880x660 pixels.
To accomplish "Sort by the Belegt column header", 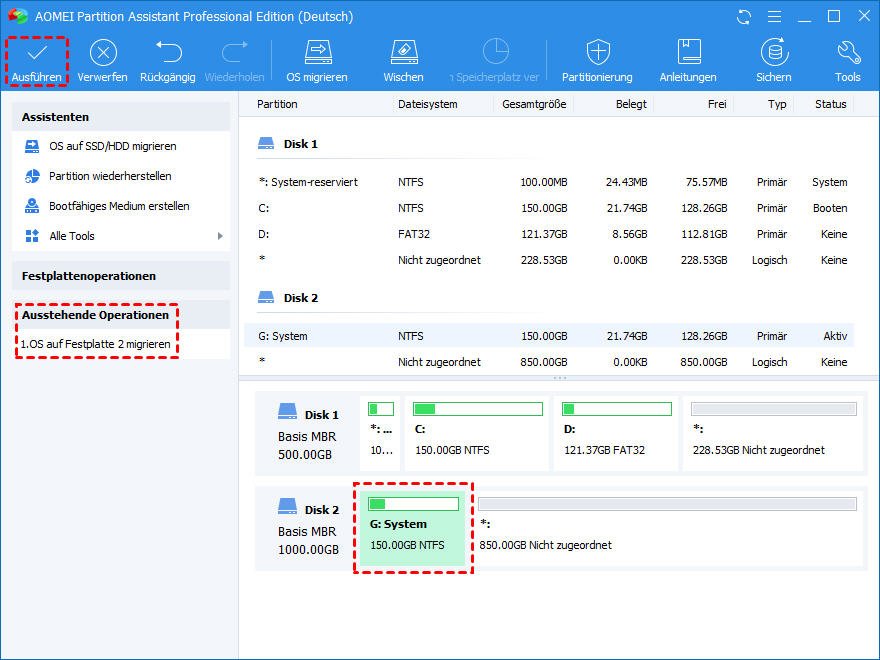I will point(631,104).
